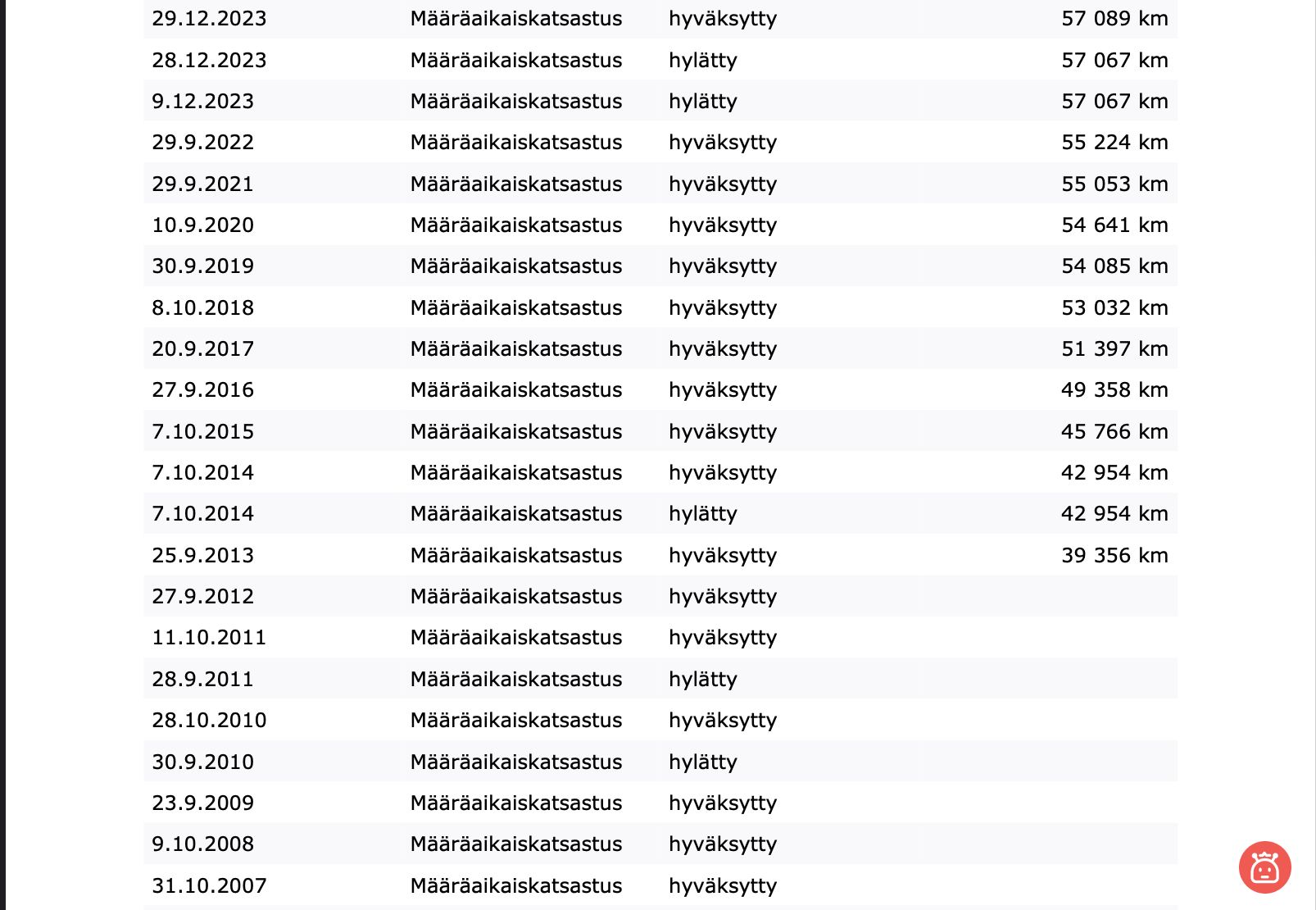Select the 53 032 km mileage
Image resolution: width=1316 pixels, height=910 pixels.
1114,307
